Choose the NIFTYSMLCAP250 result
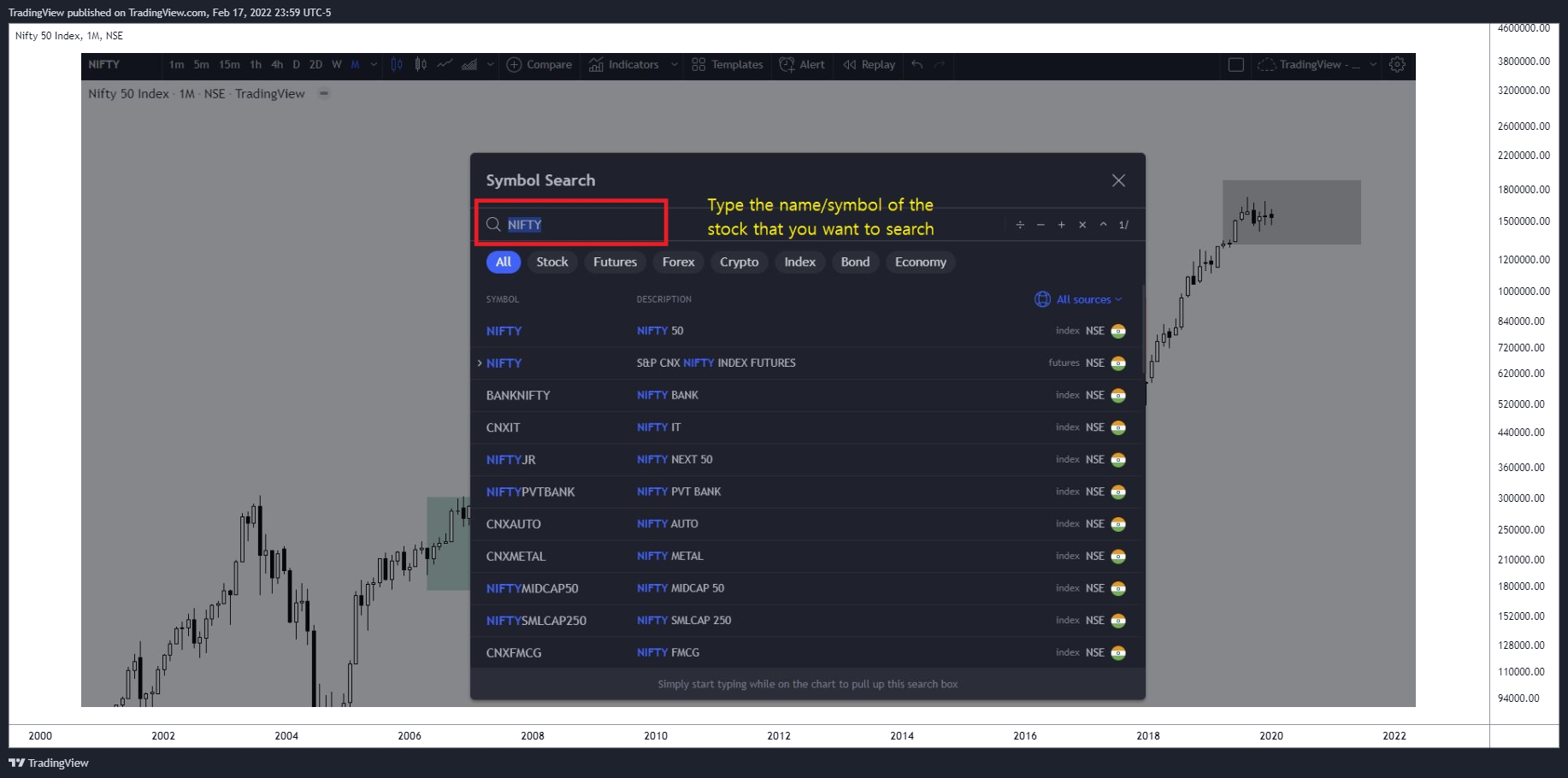 coord(805,621)
